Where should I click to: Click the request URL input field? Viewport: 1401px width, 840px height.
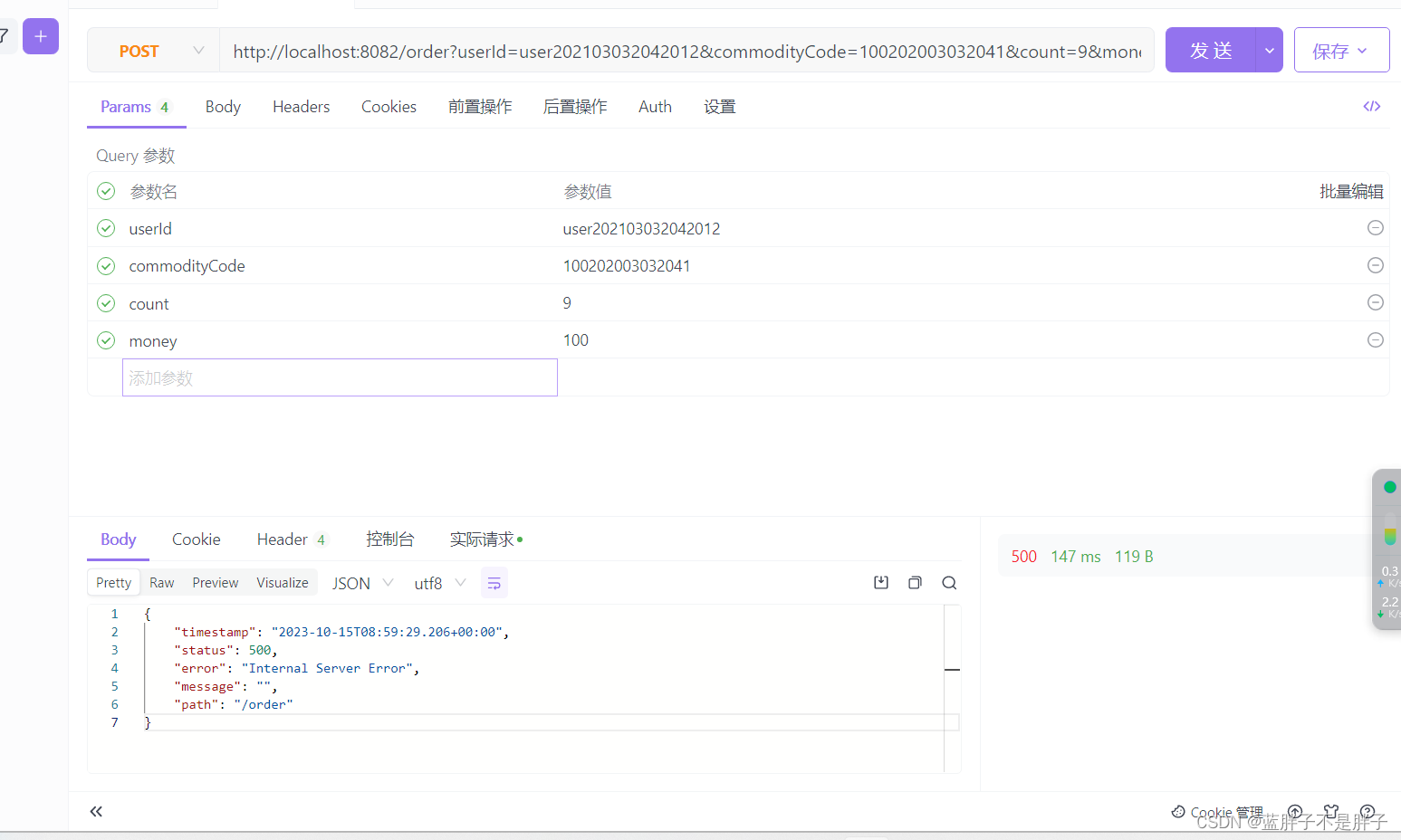point(687,52)
